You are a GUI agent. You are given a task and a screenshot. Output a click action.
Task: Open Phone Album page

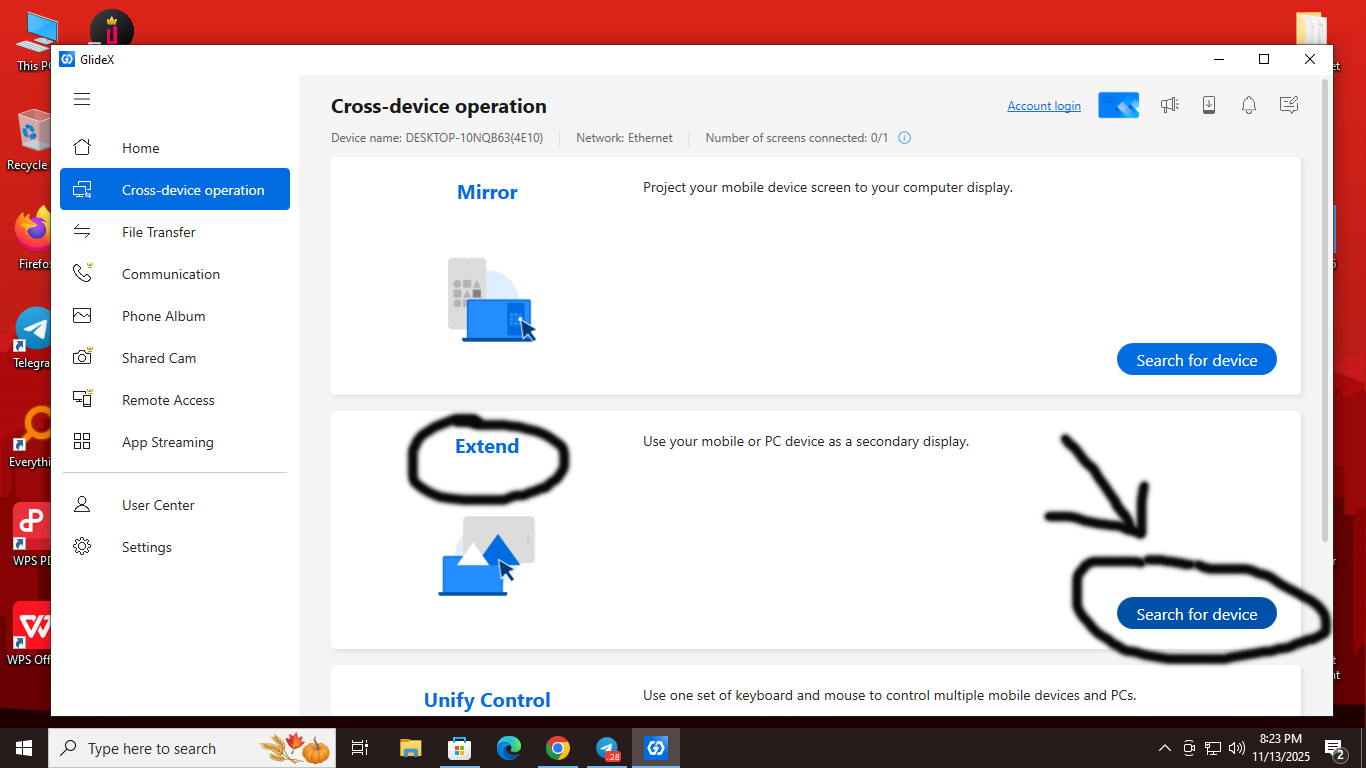[163, 316]
